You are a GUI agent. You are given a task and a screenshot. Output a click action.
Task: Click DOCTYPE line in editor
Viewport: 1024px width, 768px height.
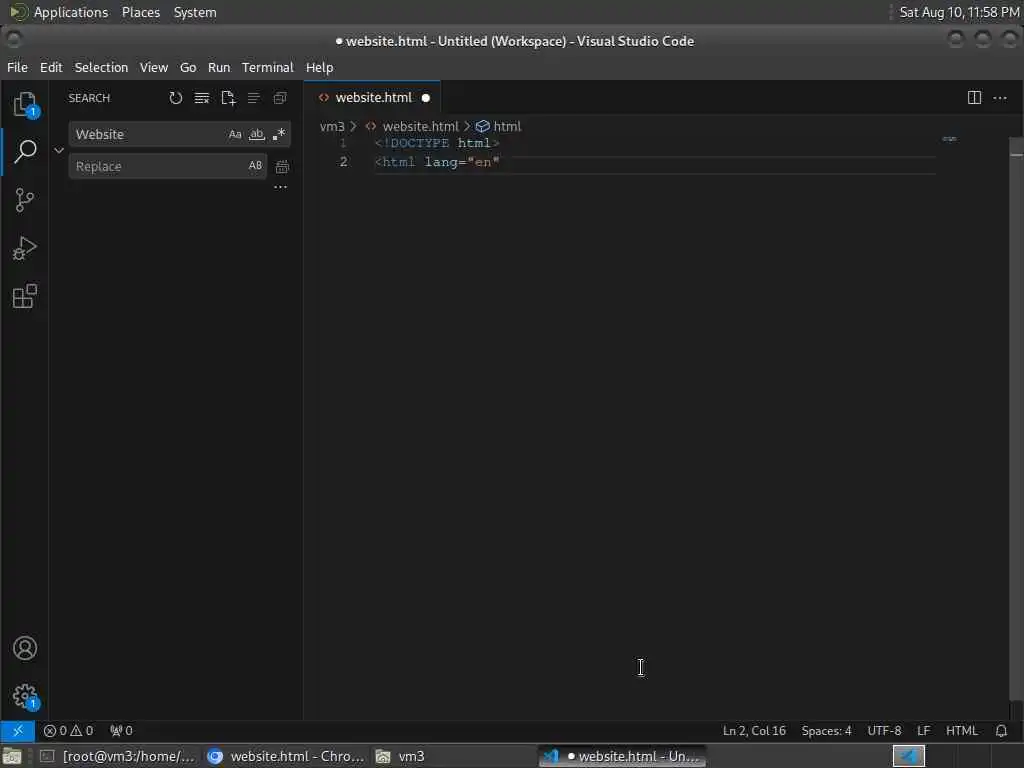[437, 143]
